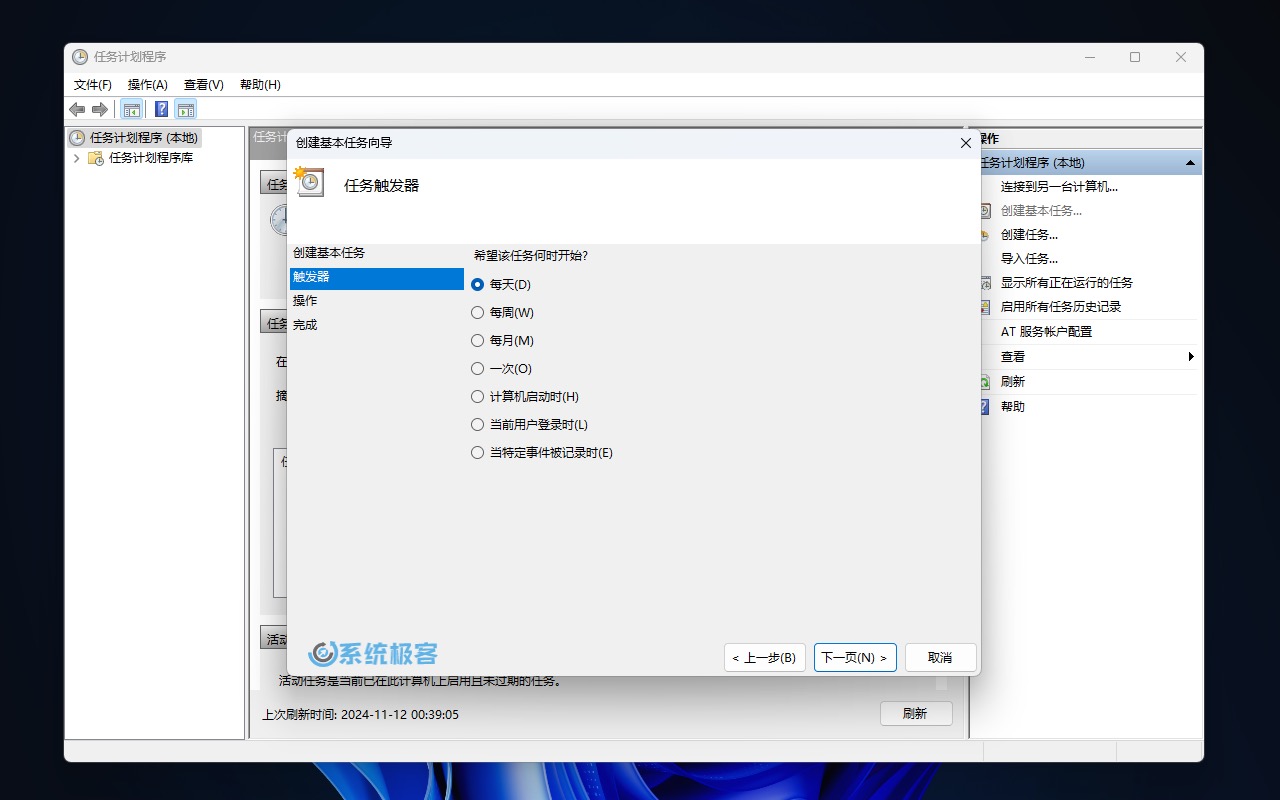The height and width of the screenshot is (800, 1280).
Task: Select the 每周(W) weekly trigger option
Action: 503,313
